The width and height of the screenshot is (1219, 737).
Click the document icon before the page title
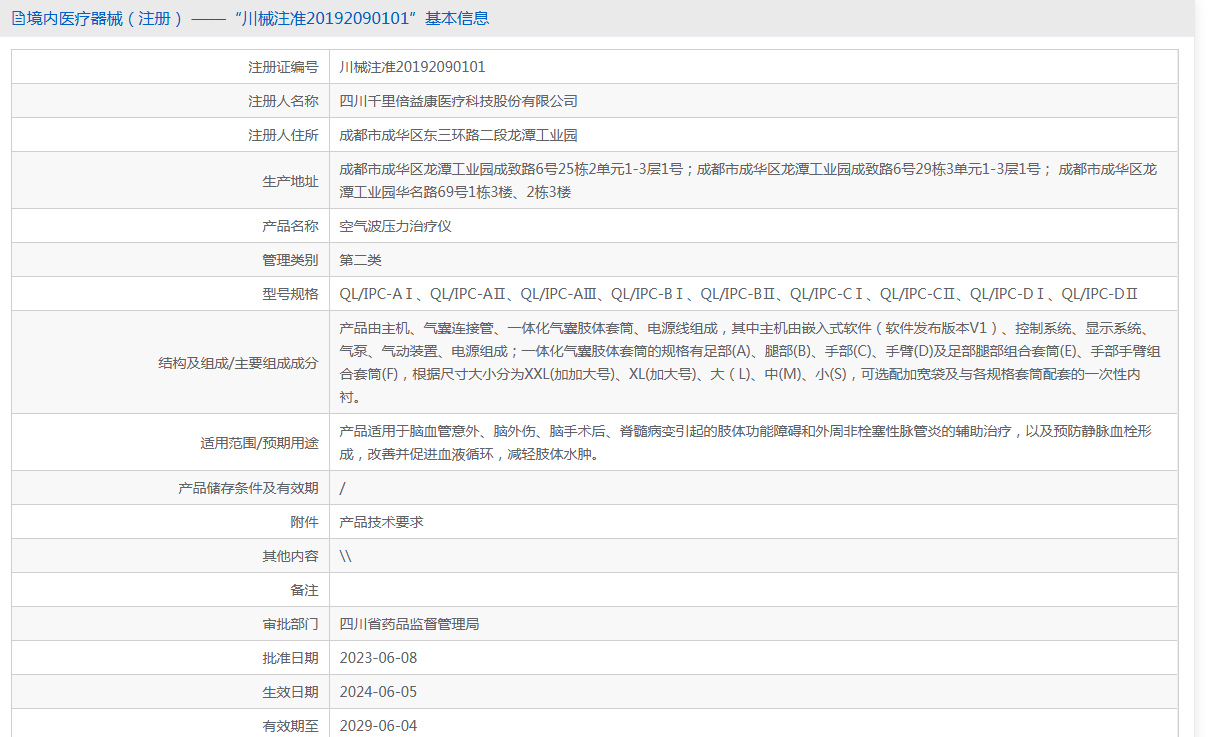(17, 19)
